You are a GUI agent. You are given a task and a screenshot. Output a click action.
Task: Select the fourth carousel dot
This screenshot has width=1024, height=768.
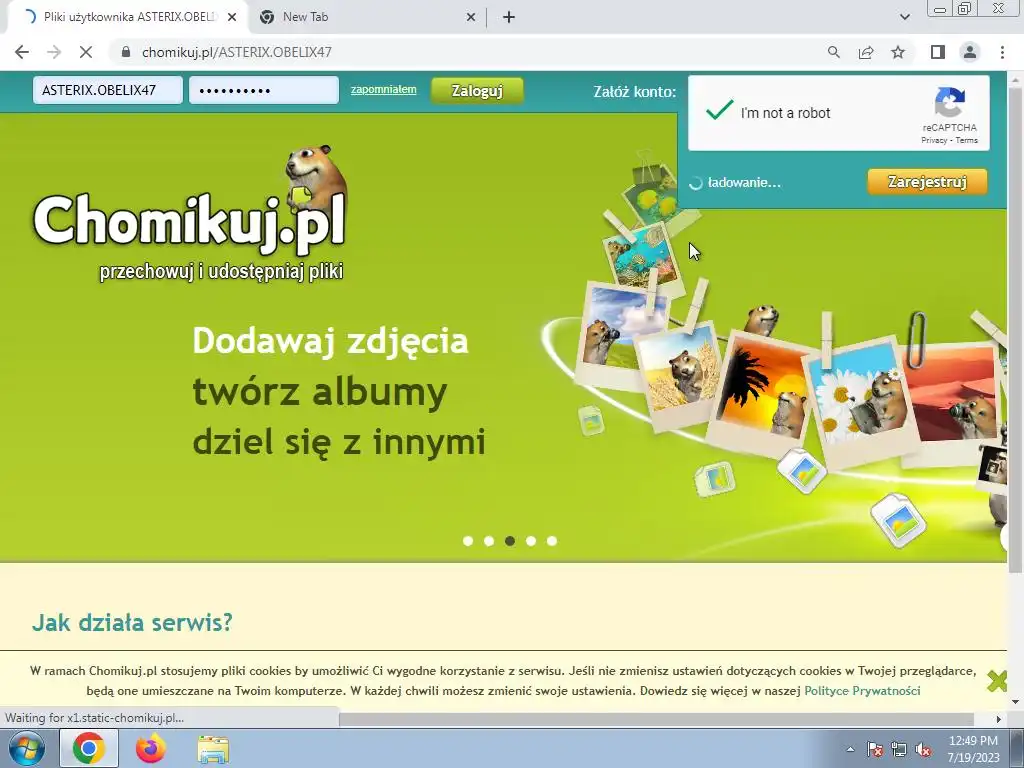[x=531, y=541]
